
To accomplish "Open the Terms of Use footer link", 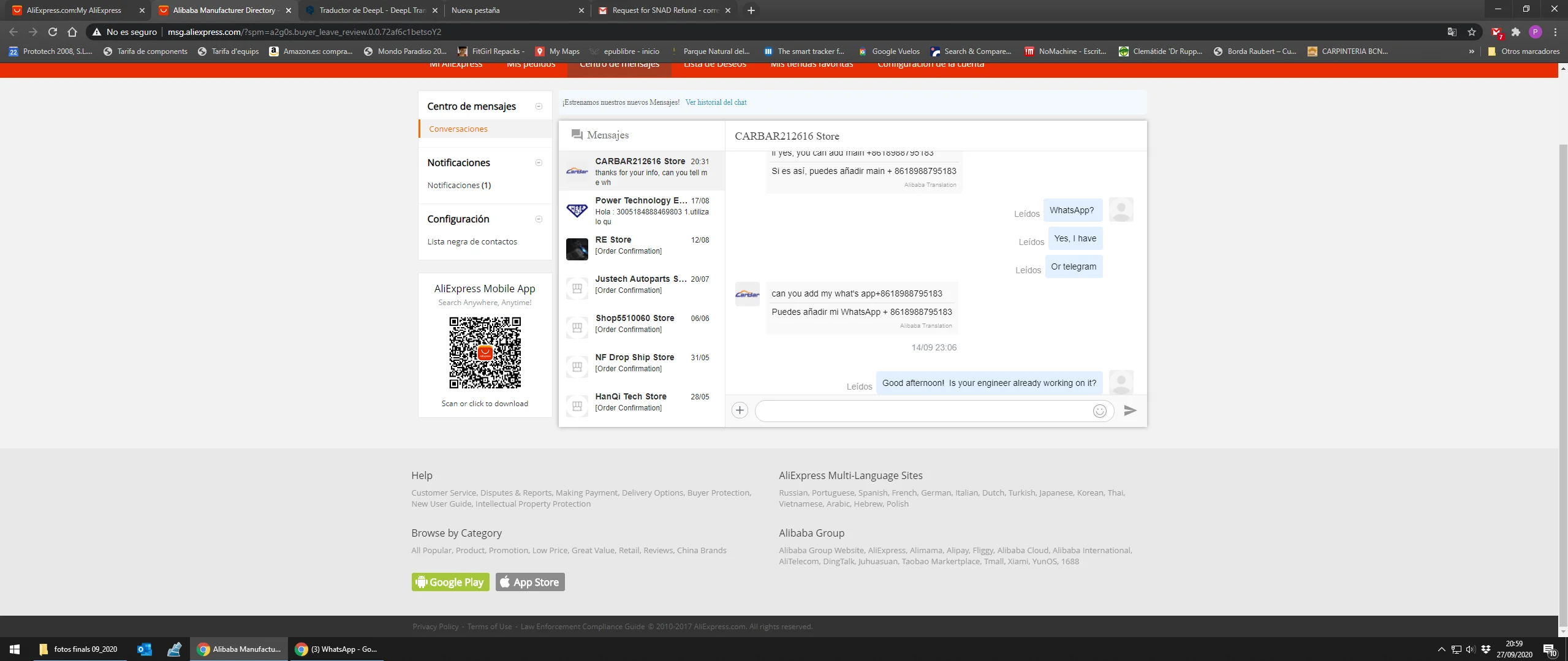I will 490,627.
